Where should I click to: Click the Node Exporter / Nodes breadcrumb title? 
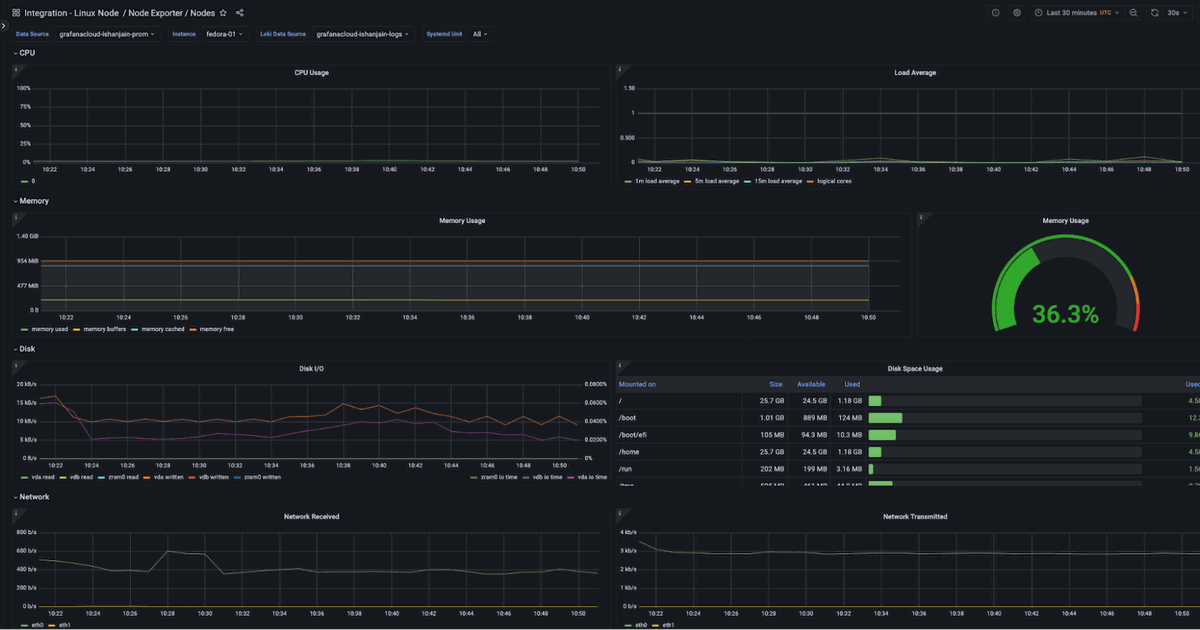pos(171,13)
